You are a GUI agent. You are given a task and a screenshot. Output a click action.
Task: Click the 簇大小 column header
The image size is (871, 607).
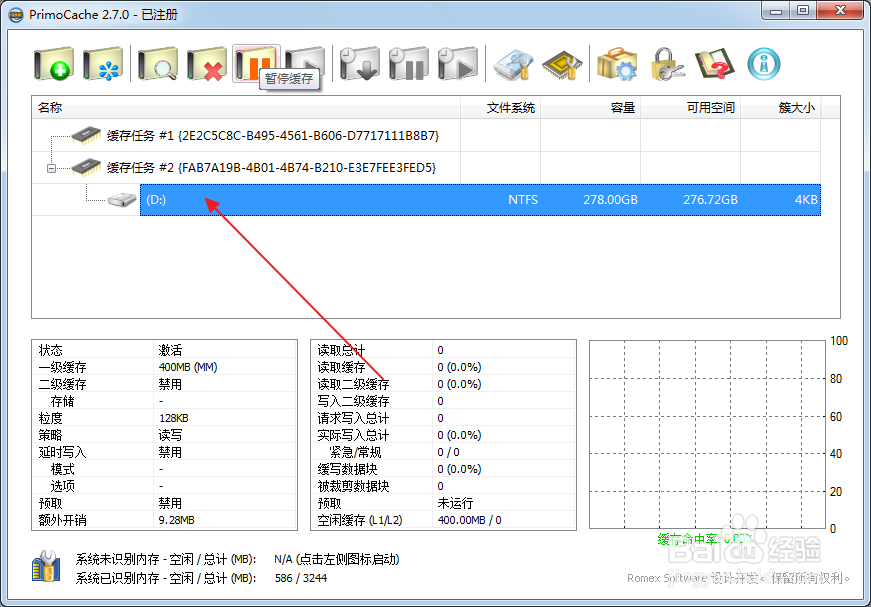781,108
